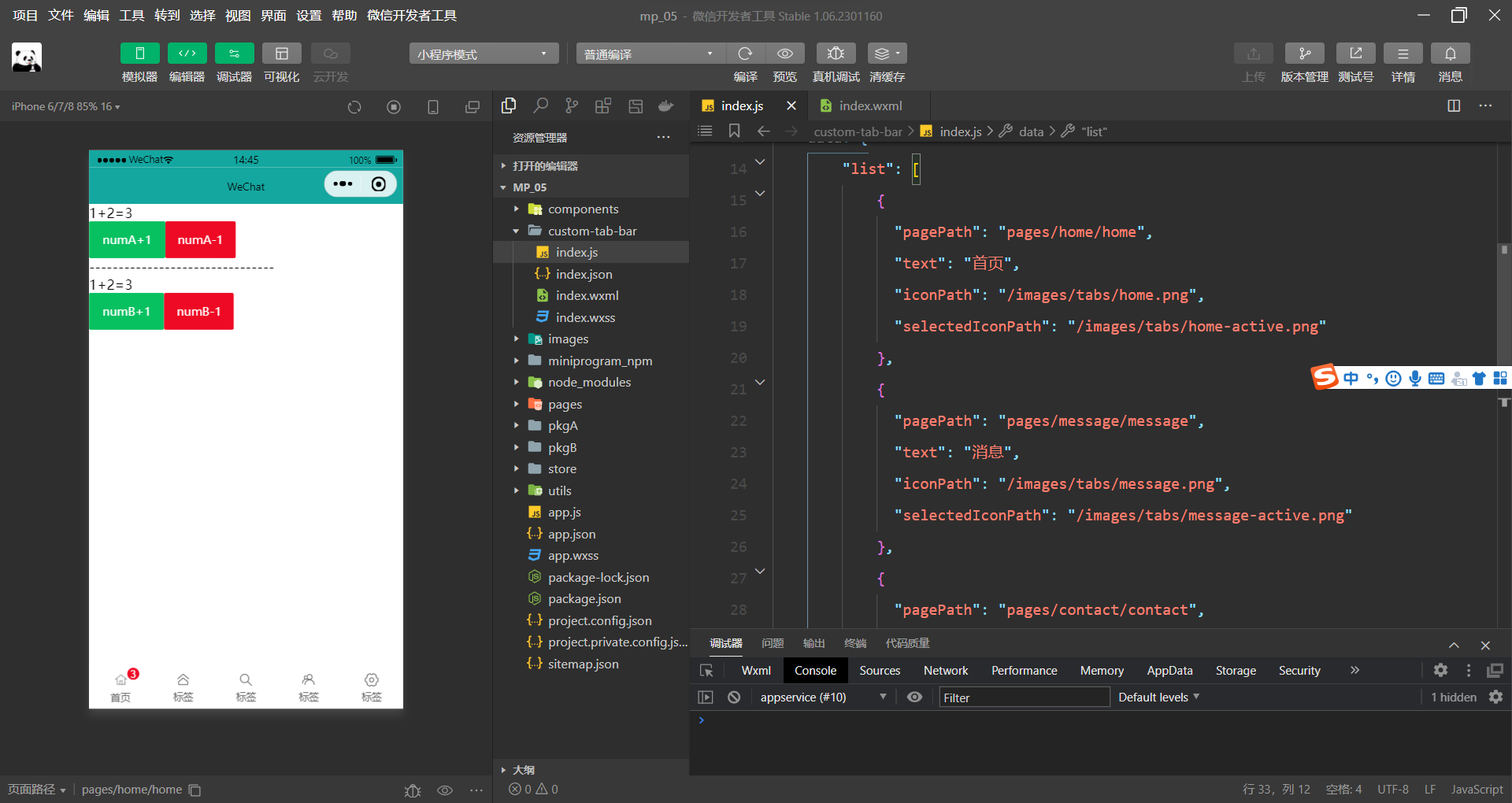Close the index.js editor tab
Image resolution: width=1512 pixels, height=803 pixels.
click(791, 105)
